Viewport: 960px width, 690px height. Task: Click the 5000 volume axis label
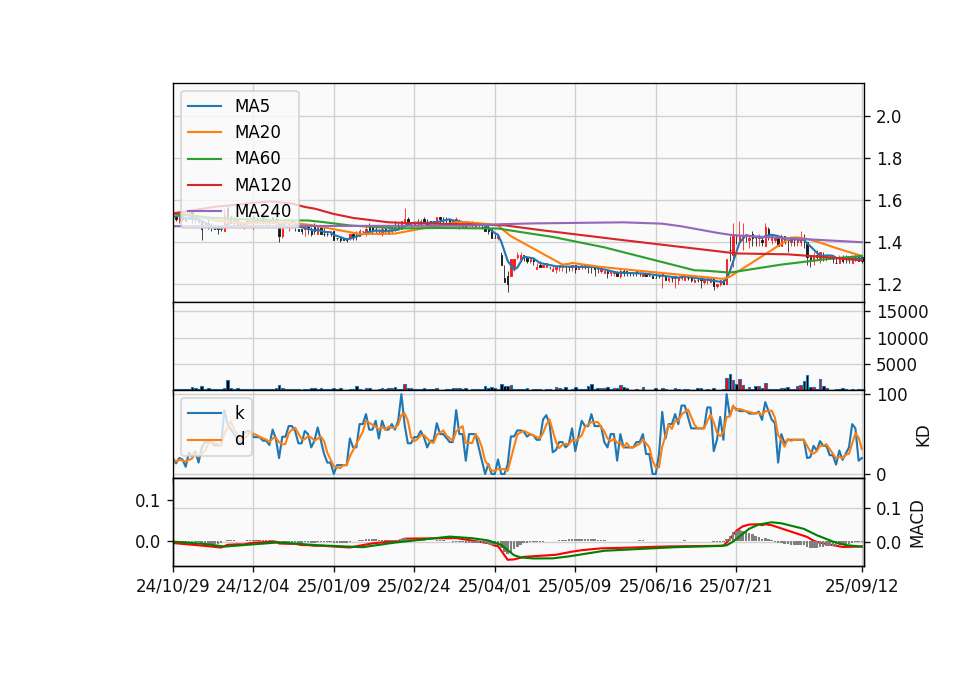pyautogui.click(x=897, y=365)
